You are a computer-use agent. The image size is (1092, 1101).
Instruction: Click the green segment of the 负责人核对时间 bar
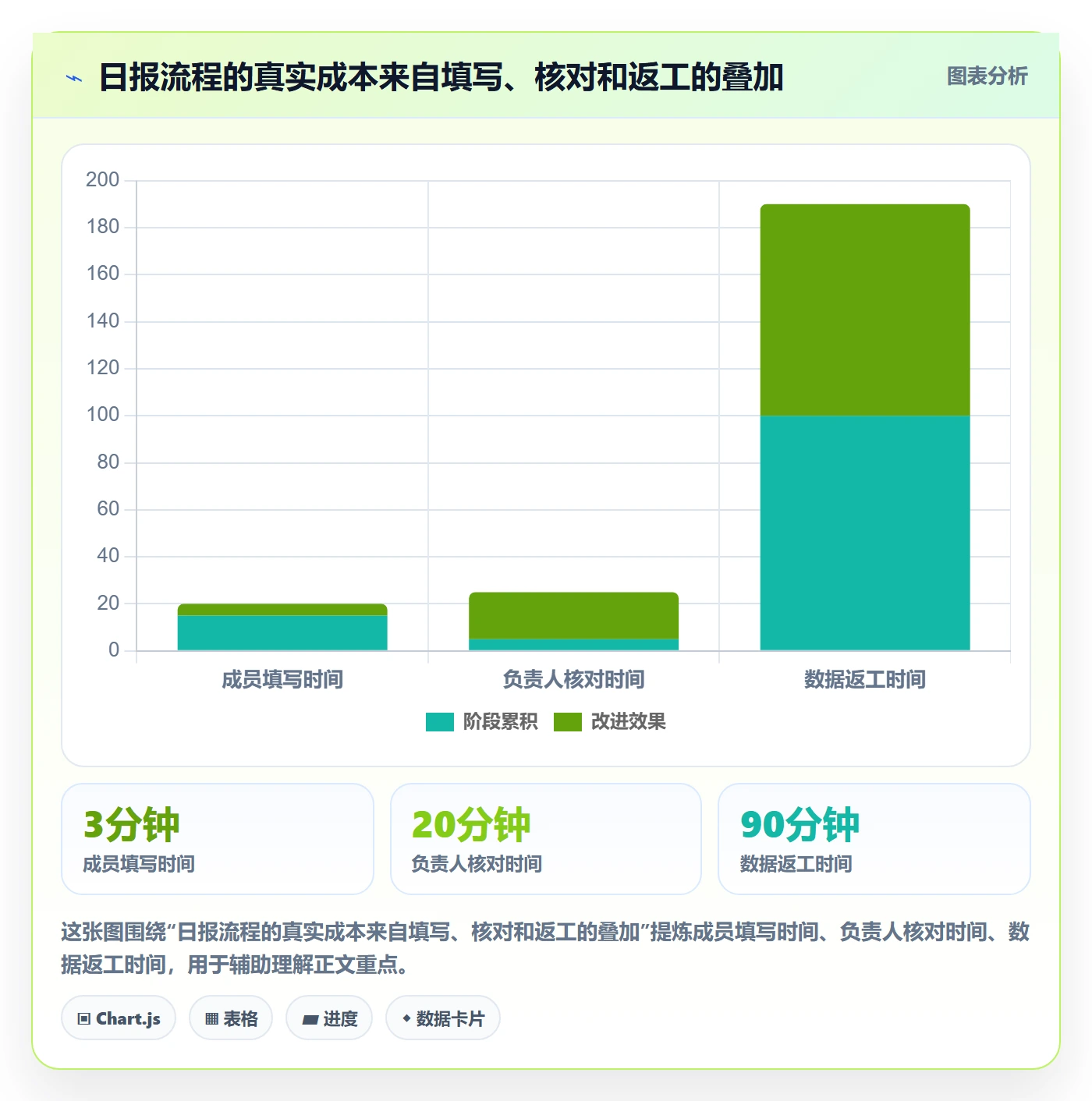573,616
